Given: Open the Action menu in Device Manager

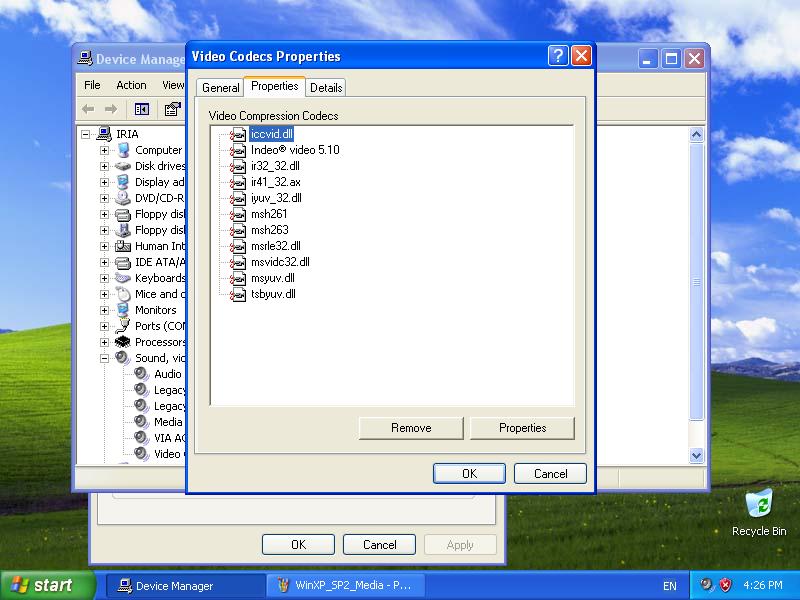Looking at the screenshot, I should (x=131, y=85).
